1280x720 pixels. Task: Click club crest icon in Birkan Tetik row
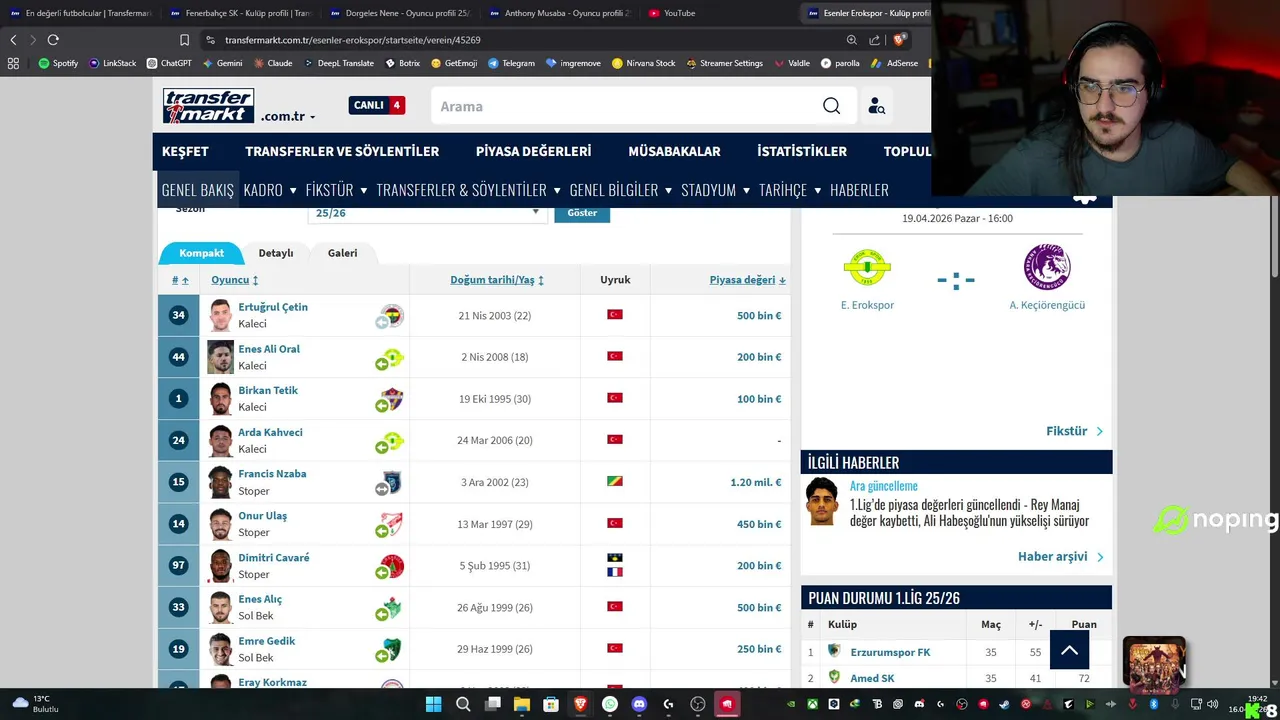[391, 399]
